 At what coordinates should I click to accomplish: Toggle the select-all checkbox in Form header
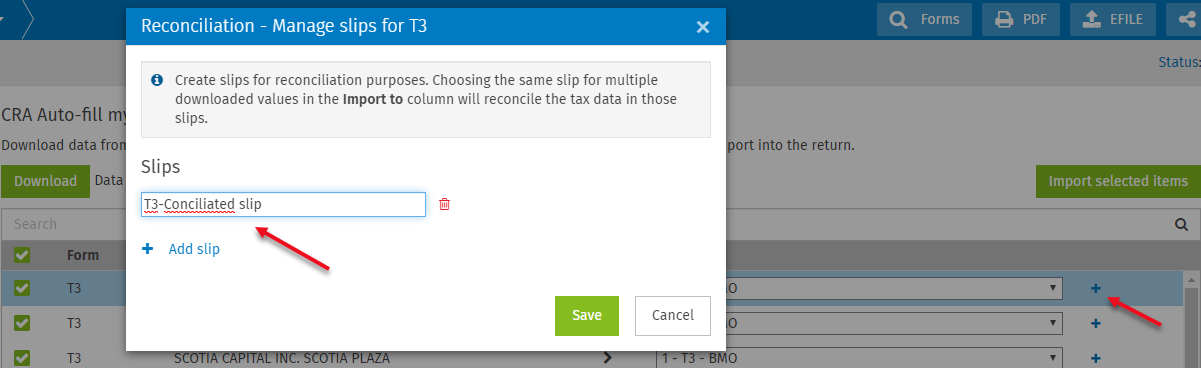pos(22,255)
